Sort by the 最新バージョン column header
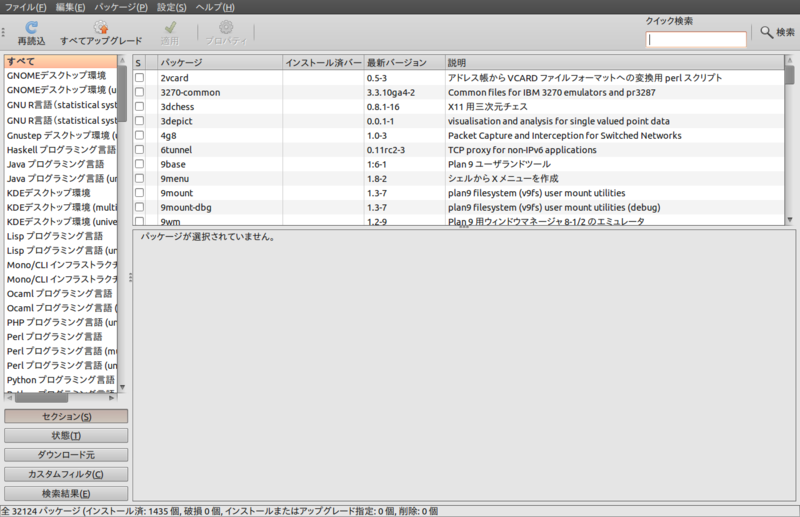 point(405,63)
